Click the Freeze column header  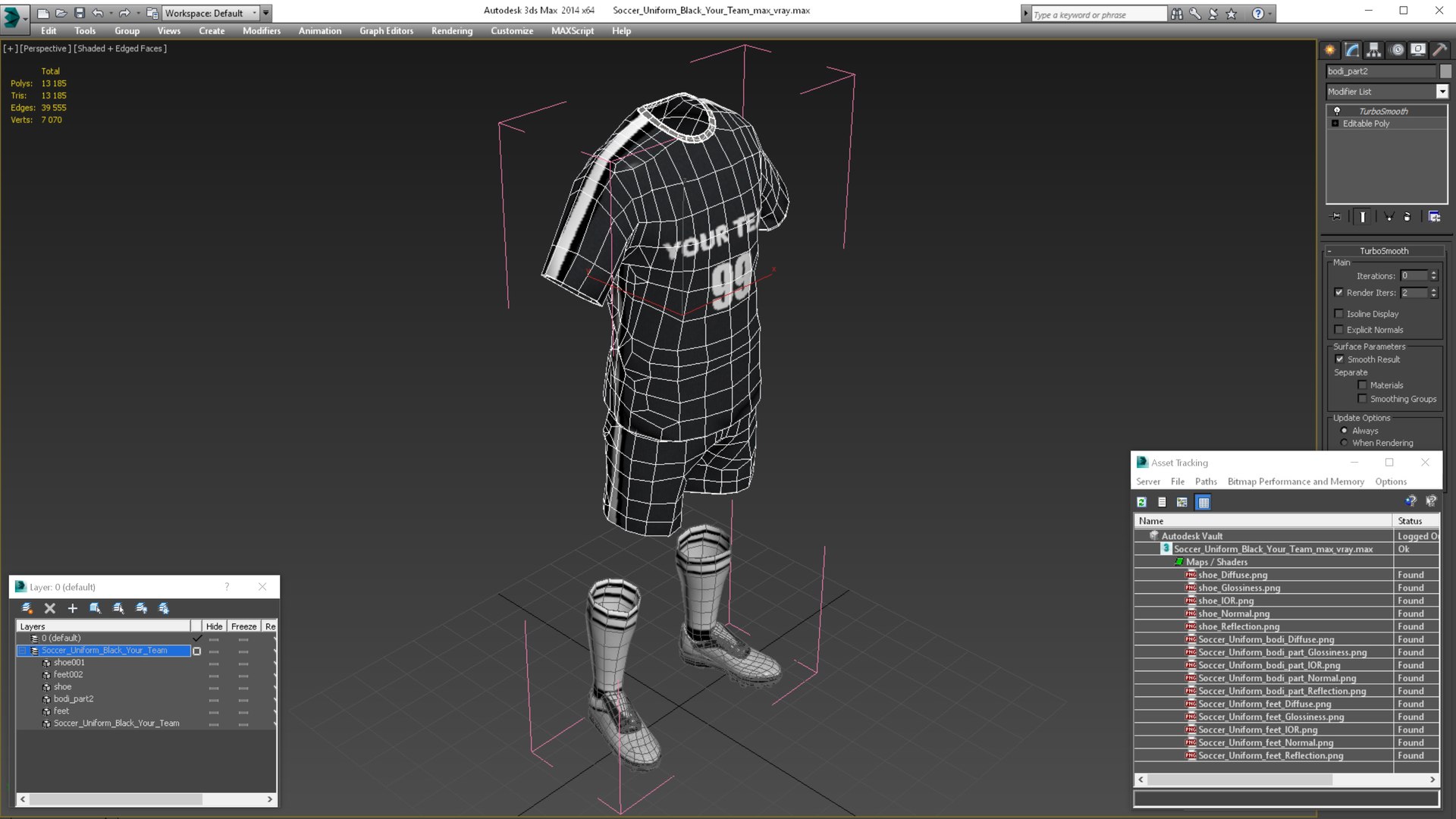[244, 626]
